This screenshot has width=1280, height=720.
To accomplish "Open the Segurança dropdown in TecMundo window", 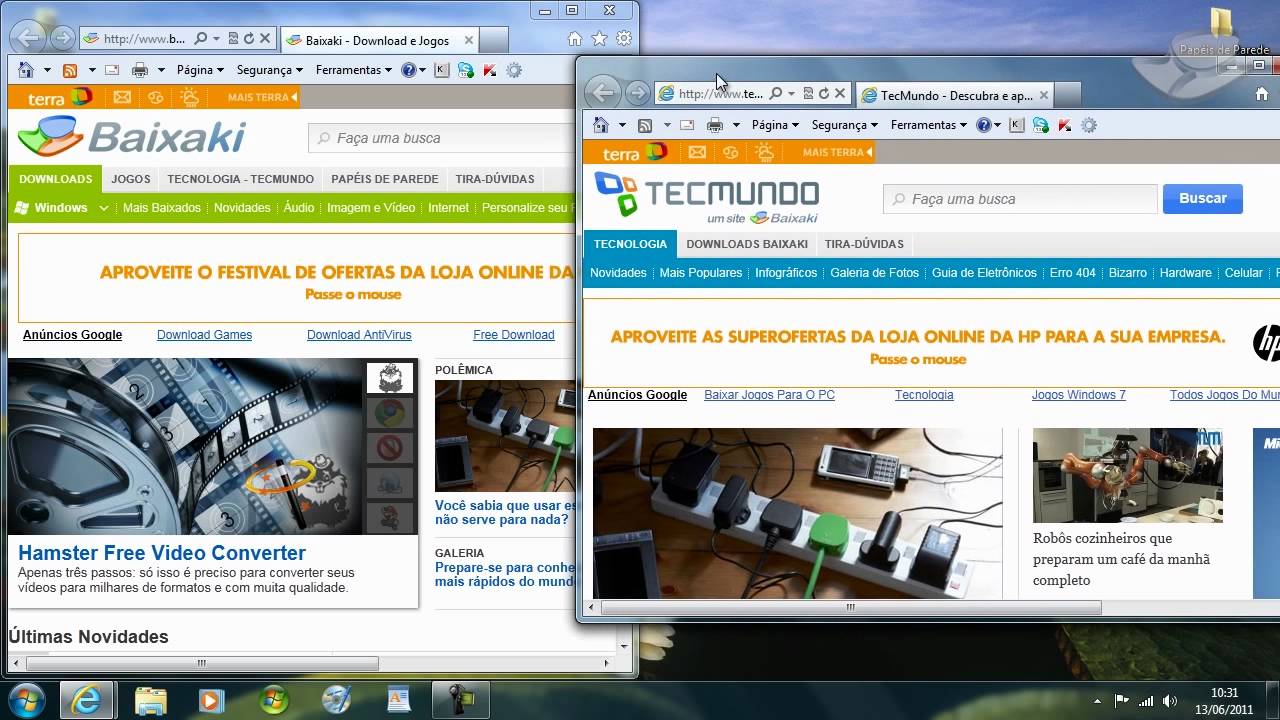I will [845, 125].
